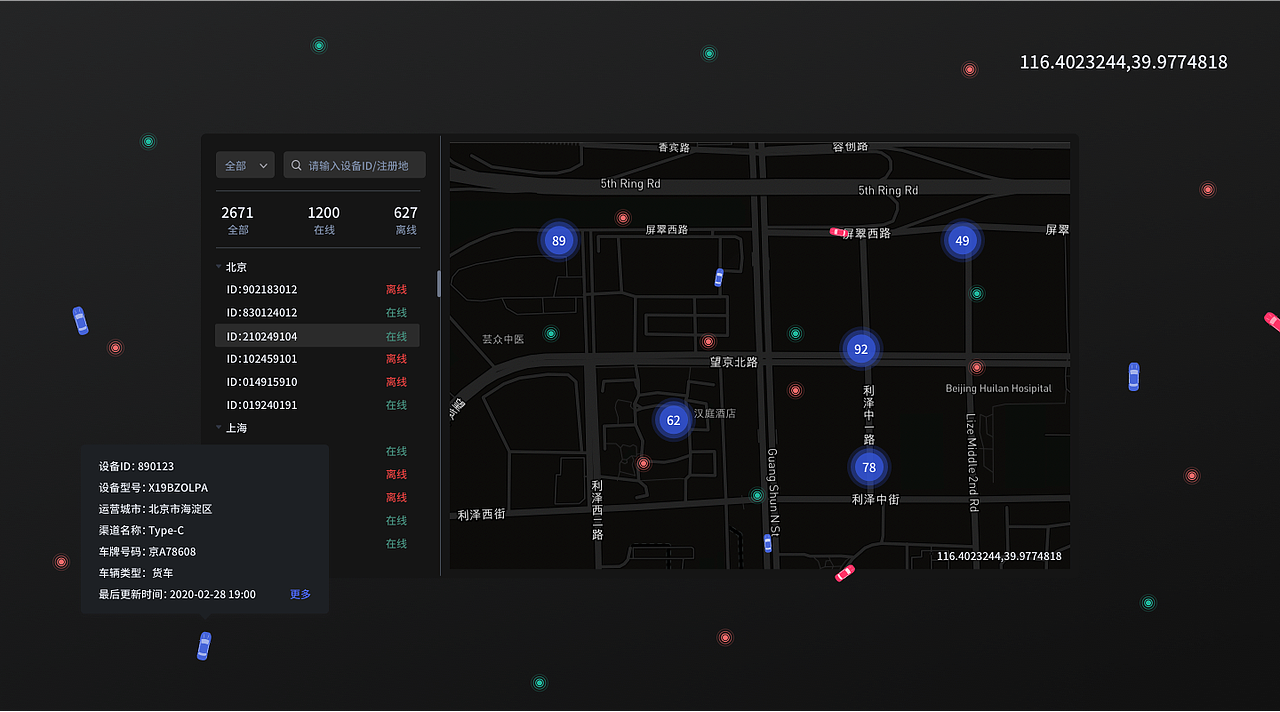Open 更多 link in device info card
The image size is (1280, 712).
(300, 594)
